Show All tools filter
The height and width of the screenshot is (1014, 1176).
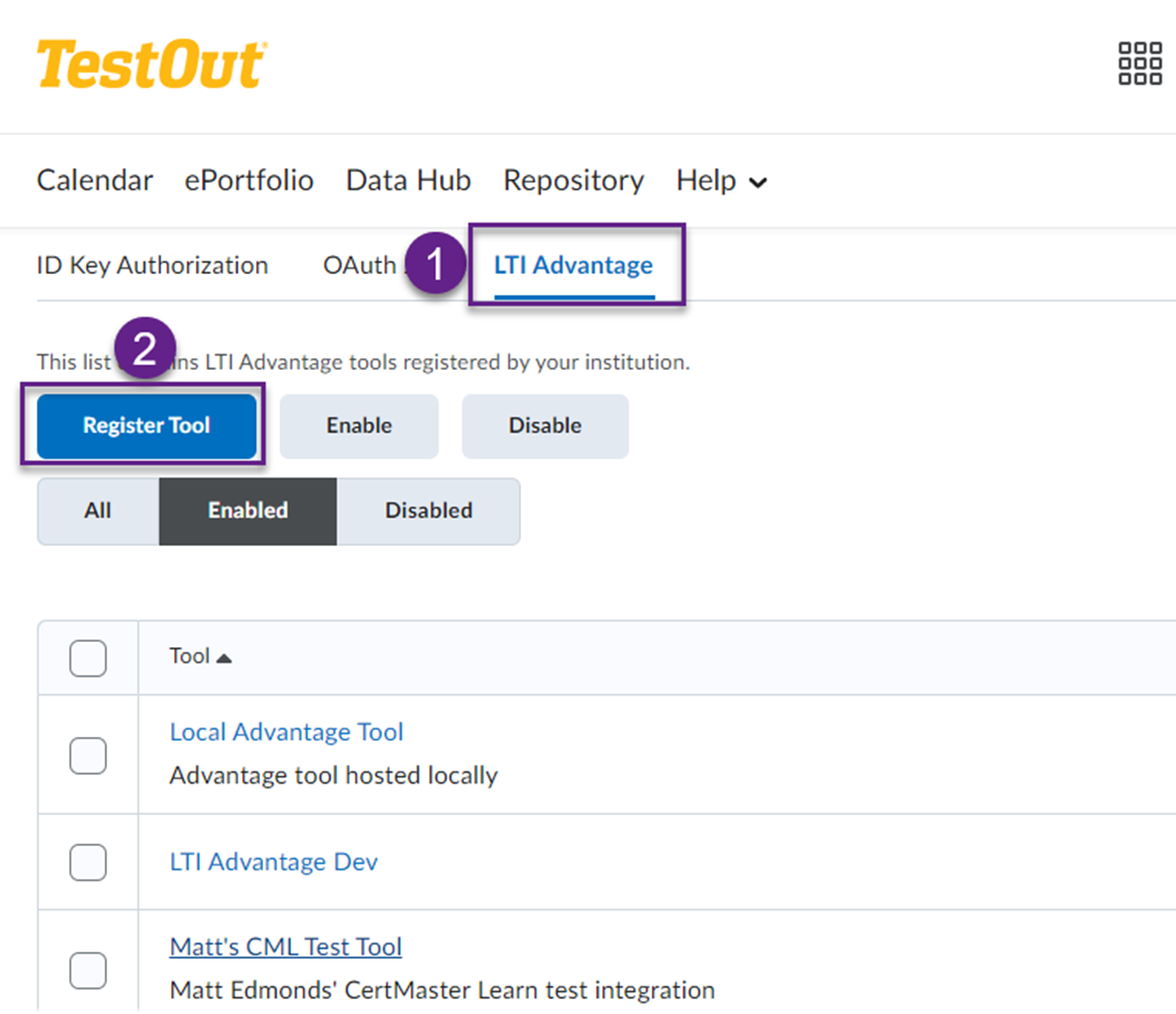[98, 510]
